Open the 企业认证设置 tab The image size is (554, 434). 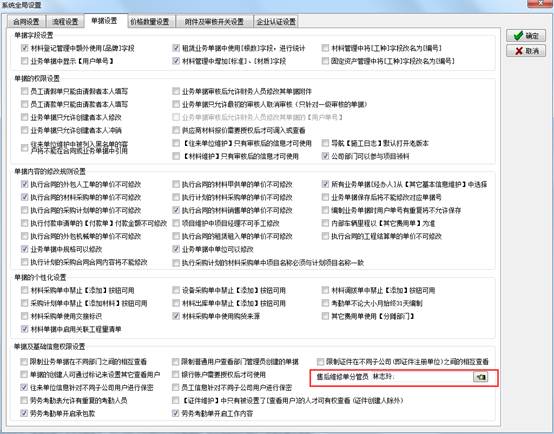(x=276, y=22)
